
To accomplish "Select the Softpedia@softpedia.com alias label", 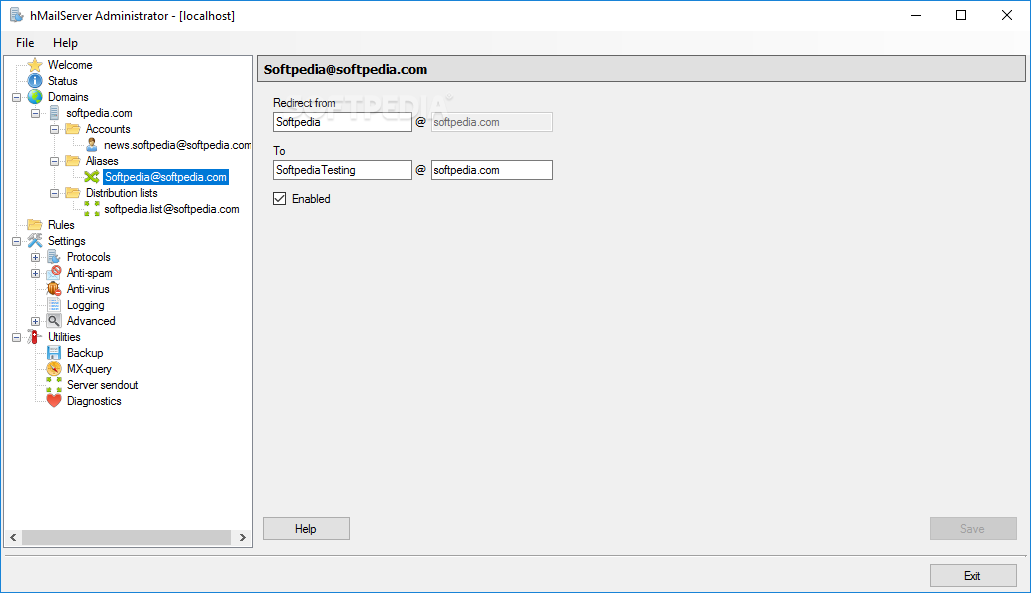I will click(x=166, y=177).
